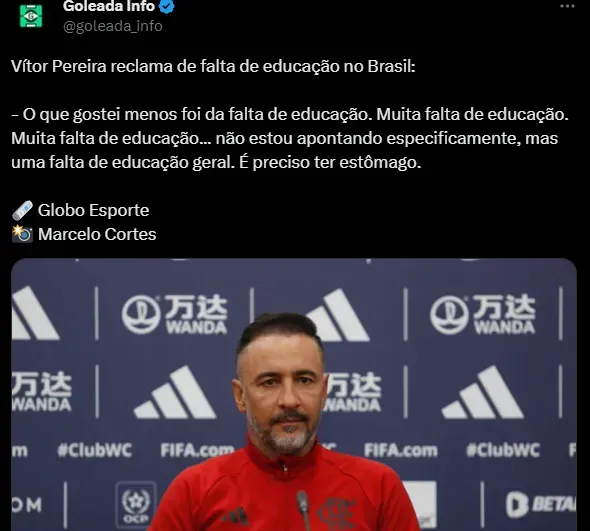Click the #ClubWC text on the left

(95, 450)
